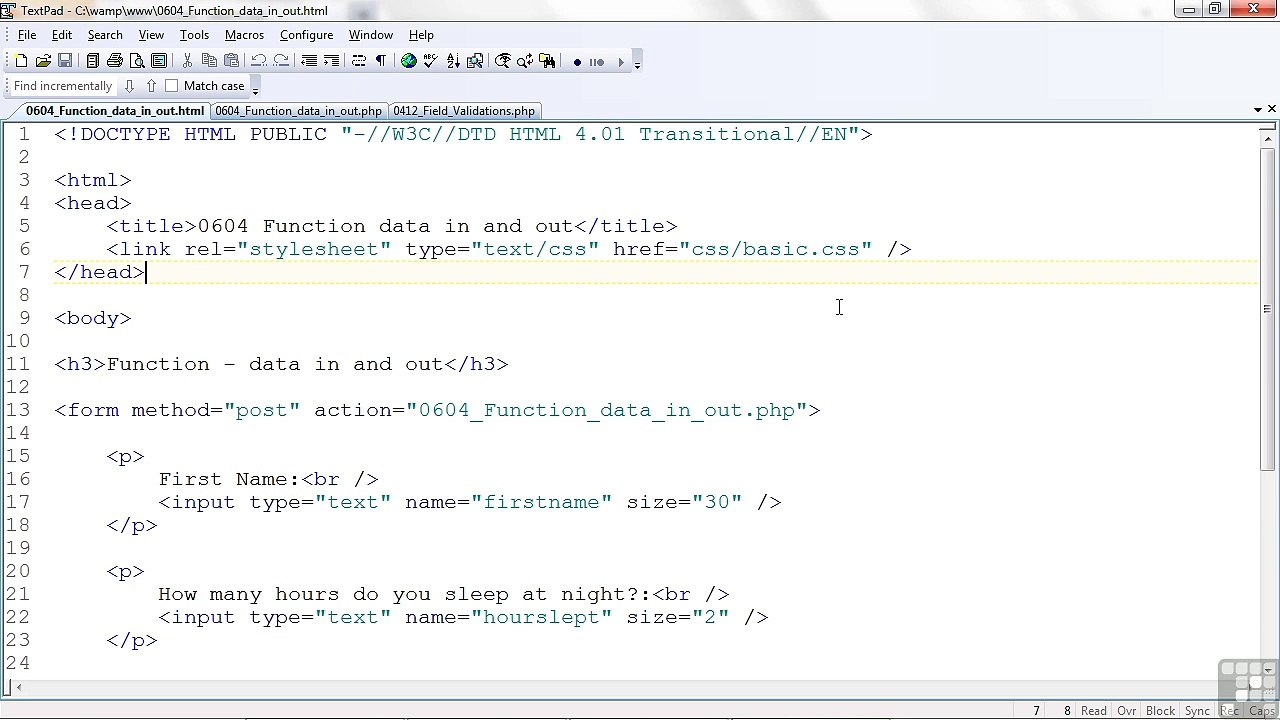Click the "<body>" tag on line 9
Screen dimensions: 1280x720
coord(93,318)
